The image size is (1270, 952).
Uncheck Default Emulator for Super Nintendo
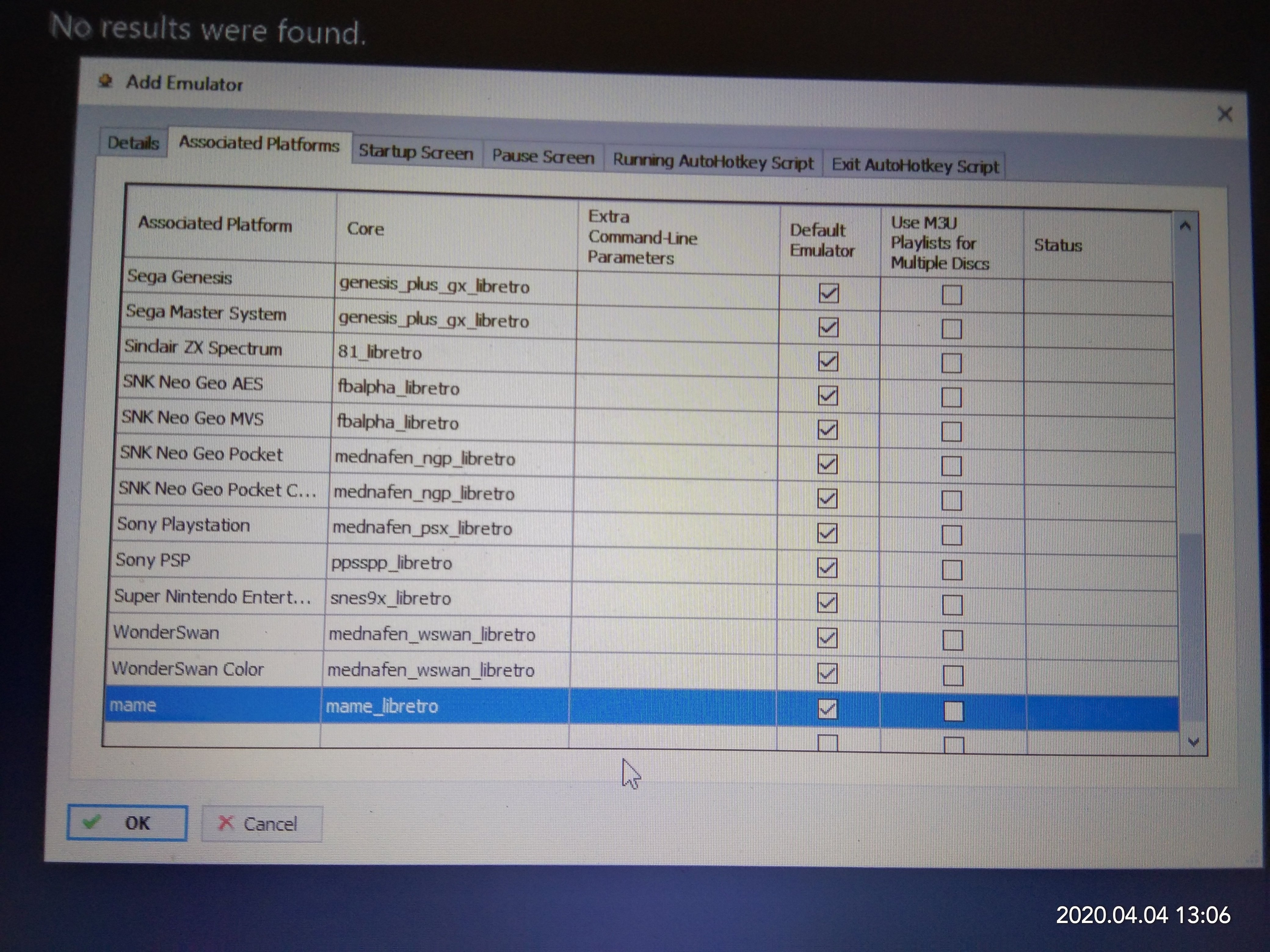coord(827,603)
